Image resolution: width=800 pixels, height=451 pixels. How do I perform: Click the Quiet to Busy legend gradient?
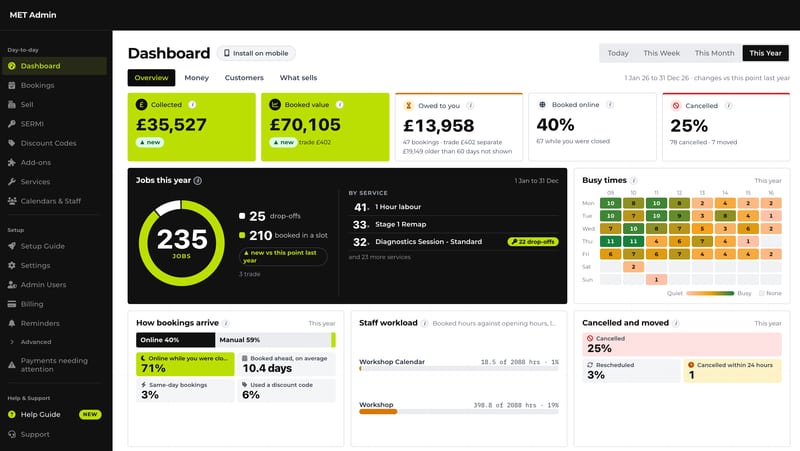coord(710,293)
